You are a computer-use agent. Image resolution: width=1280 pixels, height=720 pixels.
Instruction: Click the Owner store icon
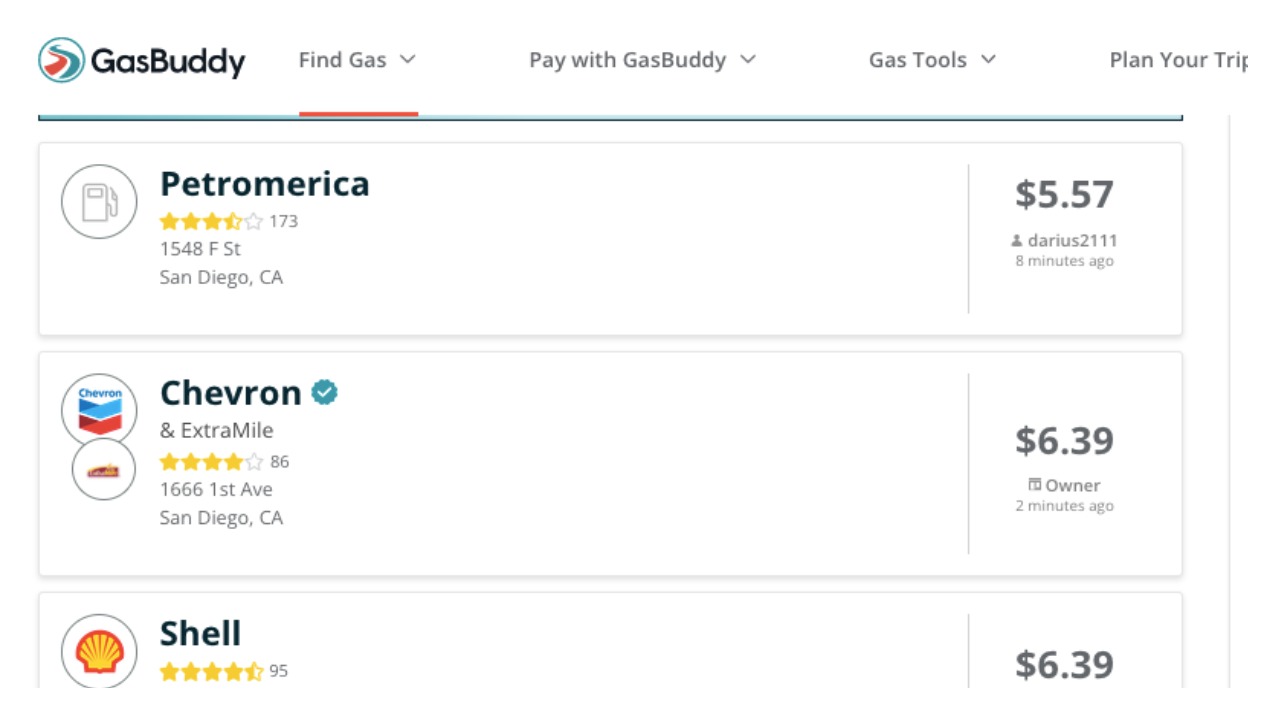pyautogui.click(x=1035, y=485)
